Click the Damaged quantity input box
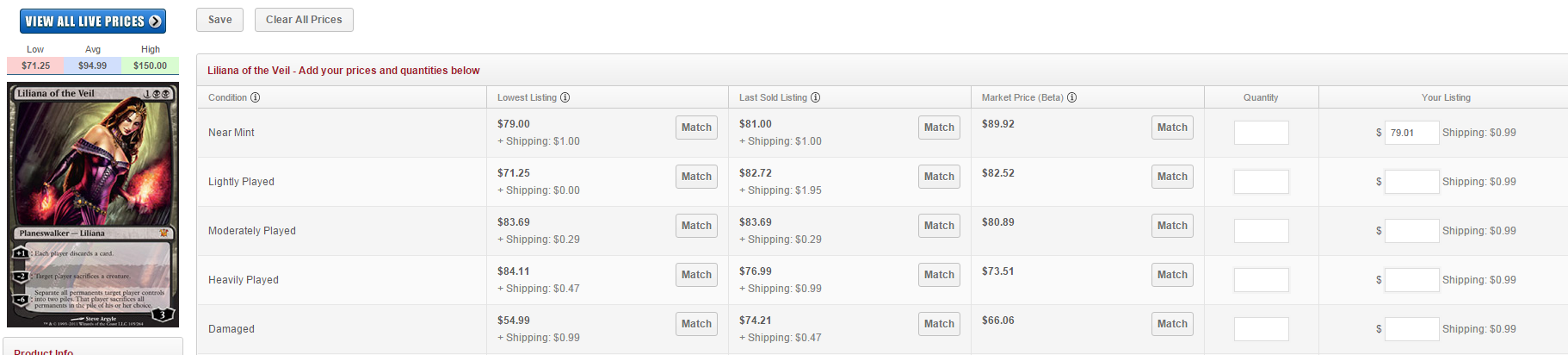The width and height of the screenshot is (1568, 355). pyautogui.click(x=1261, y=329)
